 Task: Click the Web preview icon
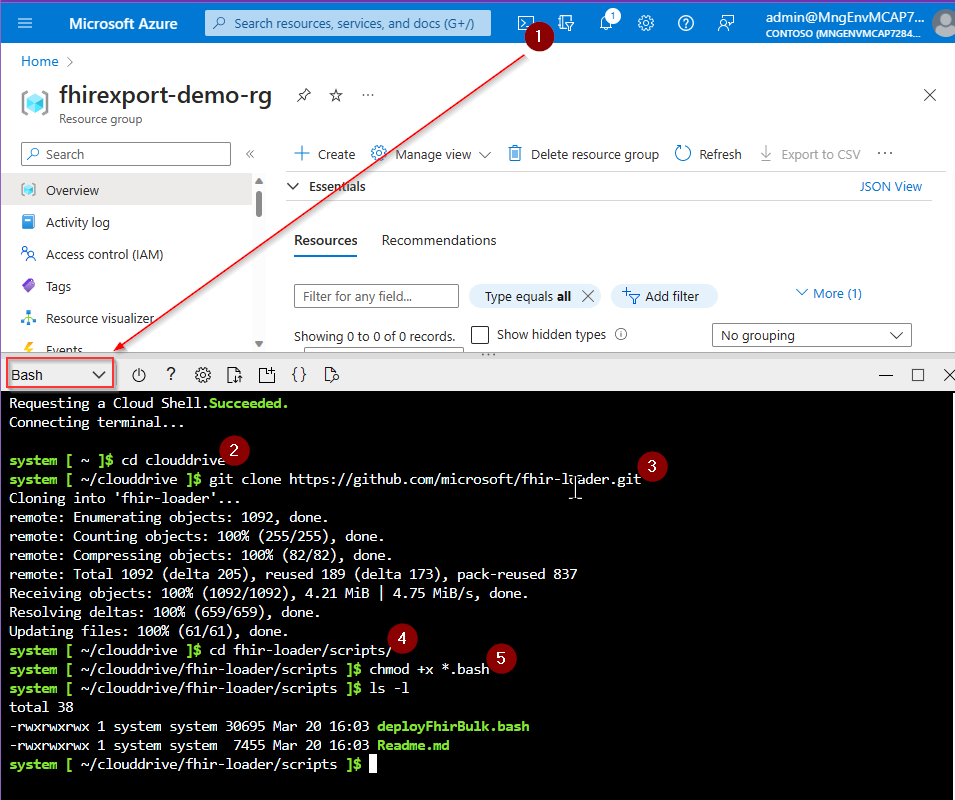[331, 375]
